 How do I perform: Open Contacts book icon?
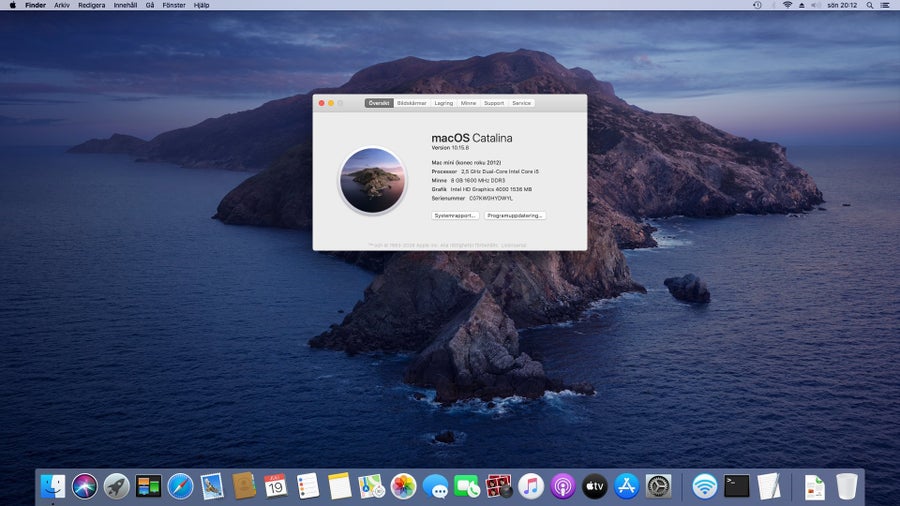[x=244, y=486]
